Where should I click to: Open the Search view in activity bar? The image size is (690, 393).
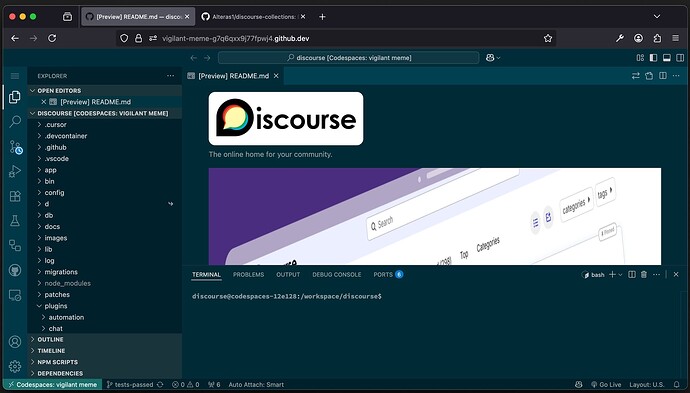click(15, 121)
